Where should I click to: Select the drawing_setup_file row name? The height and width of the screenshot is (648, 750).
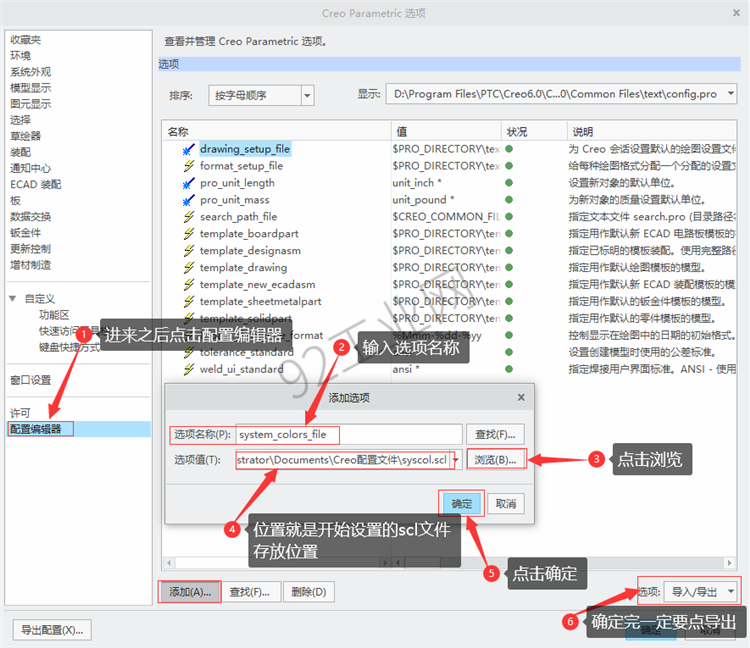pos(245,149)
